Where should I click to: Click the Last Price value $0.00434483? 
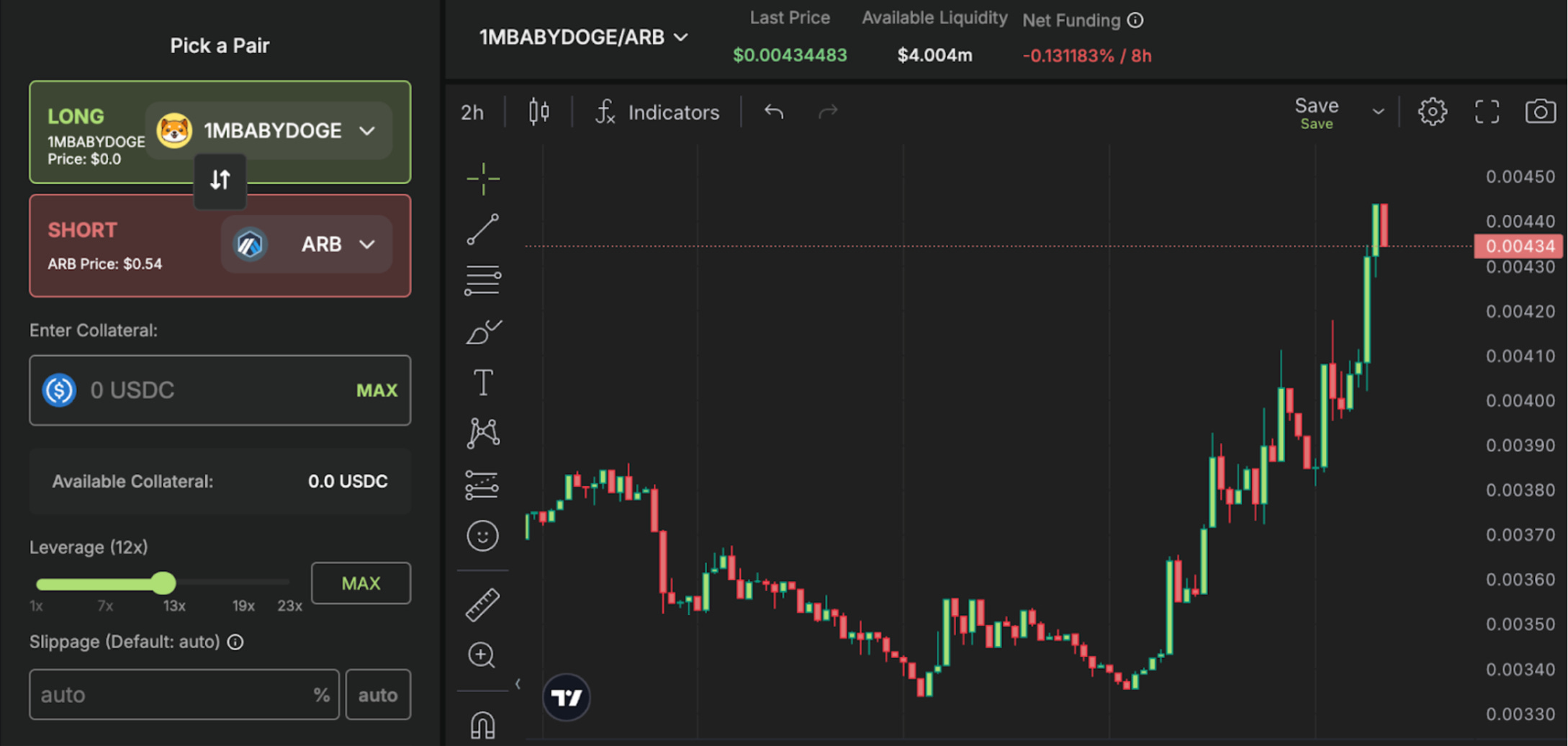790,55
